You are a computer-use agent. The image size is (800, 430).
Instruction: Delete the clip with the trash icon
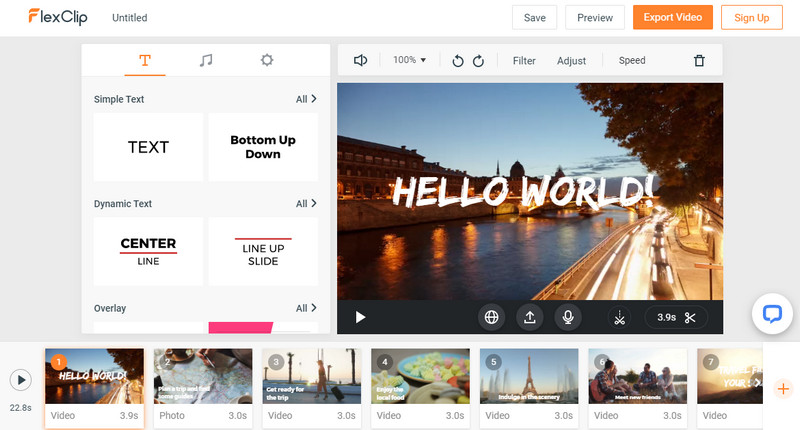(x=699, y=61)
